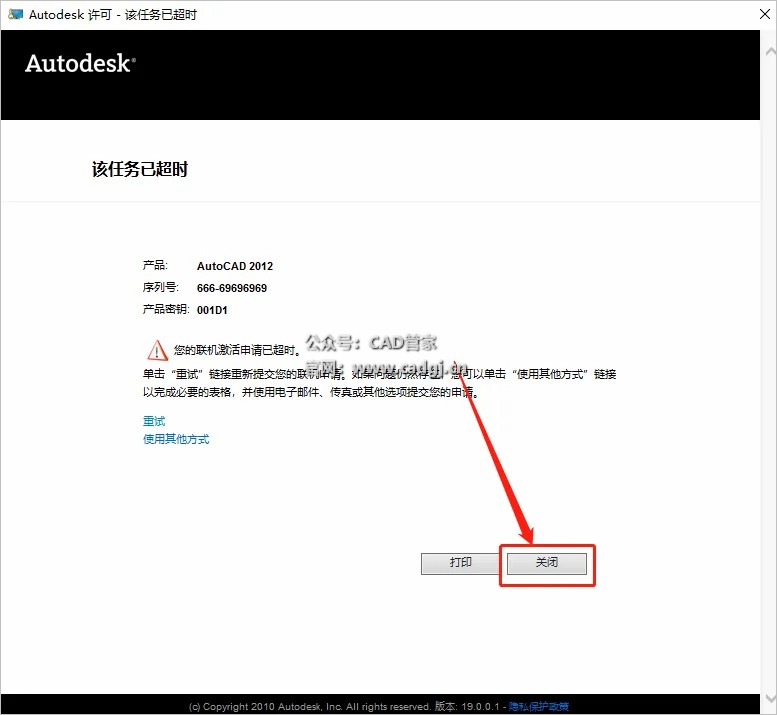This screenshot has width=777, height=715.
Task: Open the 使用其他方式 link
Action: pos(176,439)
